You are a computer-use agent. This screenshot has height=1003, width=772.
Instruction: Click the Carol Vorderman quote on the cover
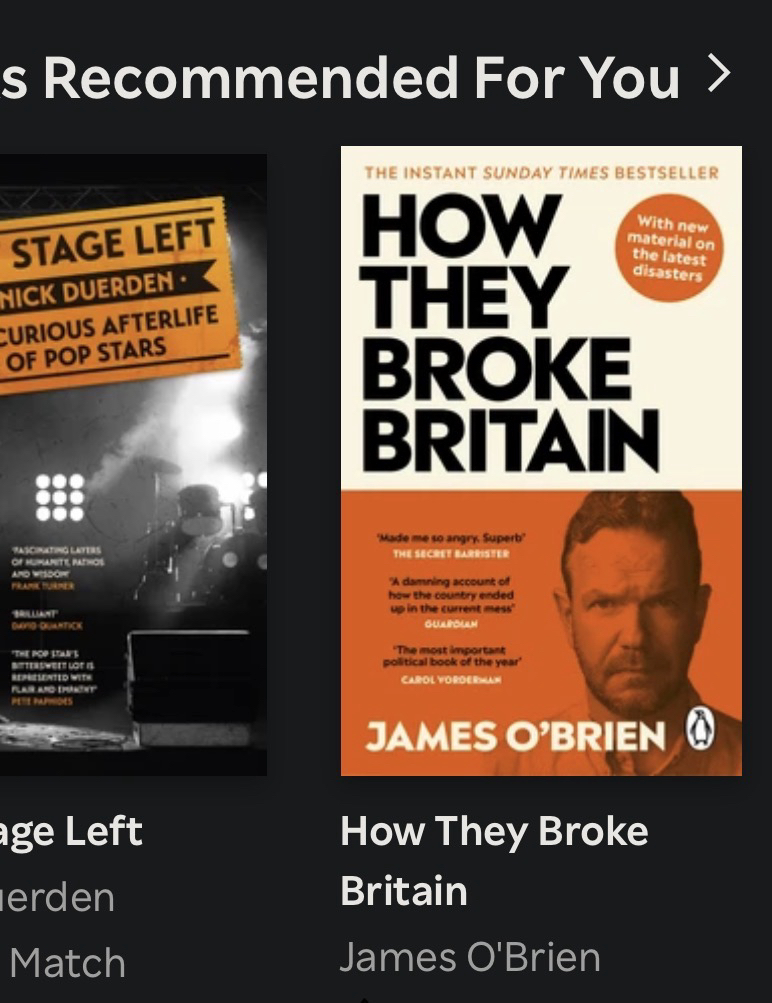[452, 664]
